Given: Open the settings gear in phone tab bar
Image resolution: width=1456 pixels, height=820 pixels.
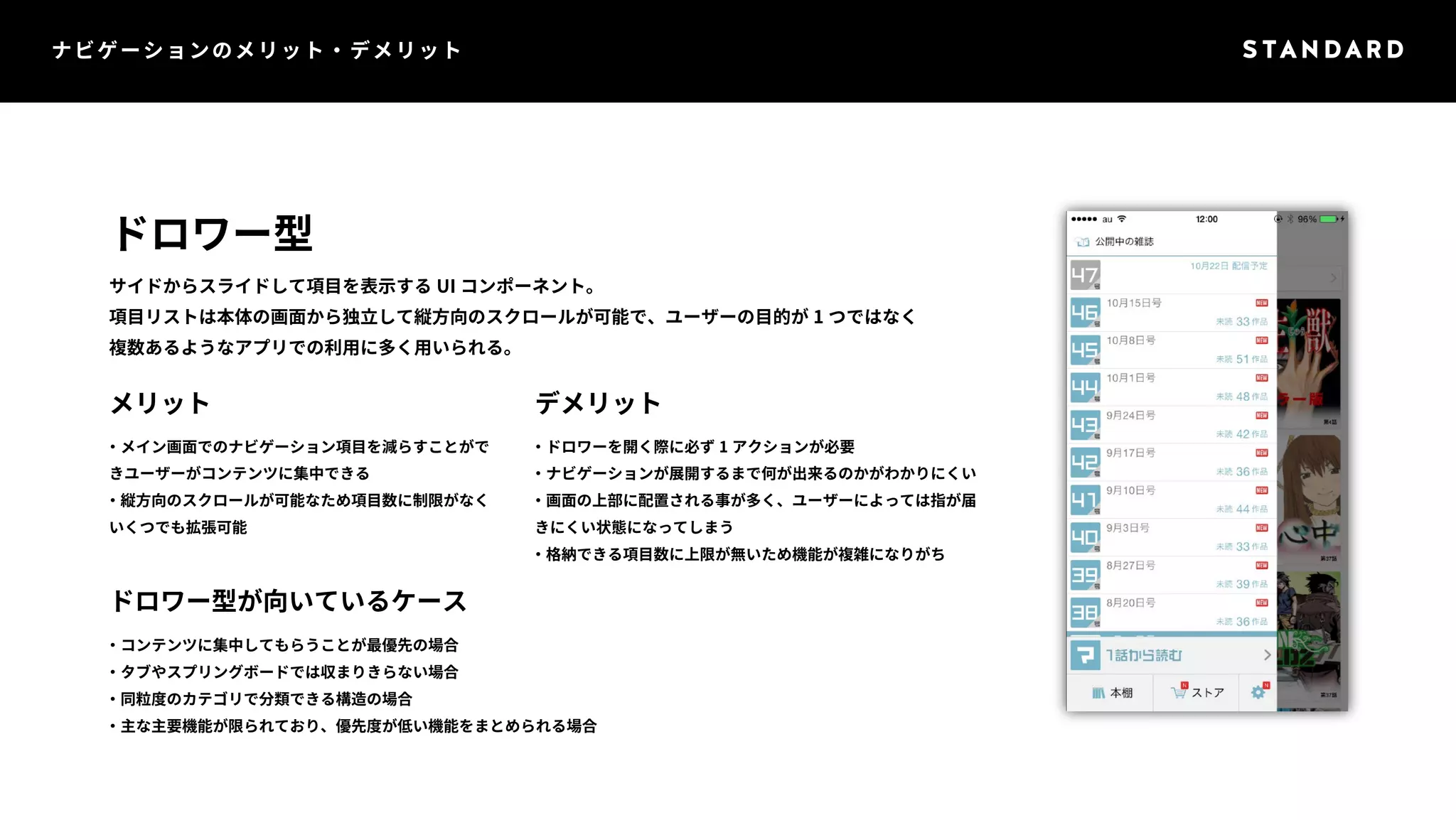Looking at the screenshot, I should coord(1258,692).
